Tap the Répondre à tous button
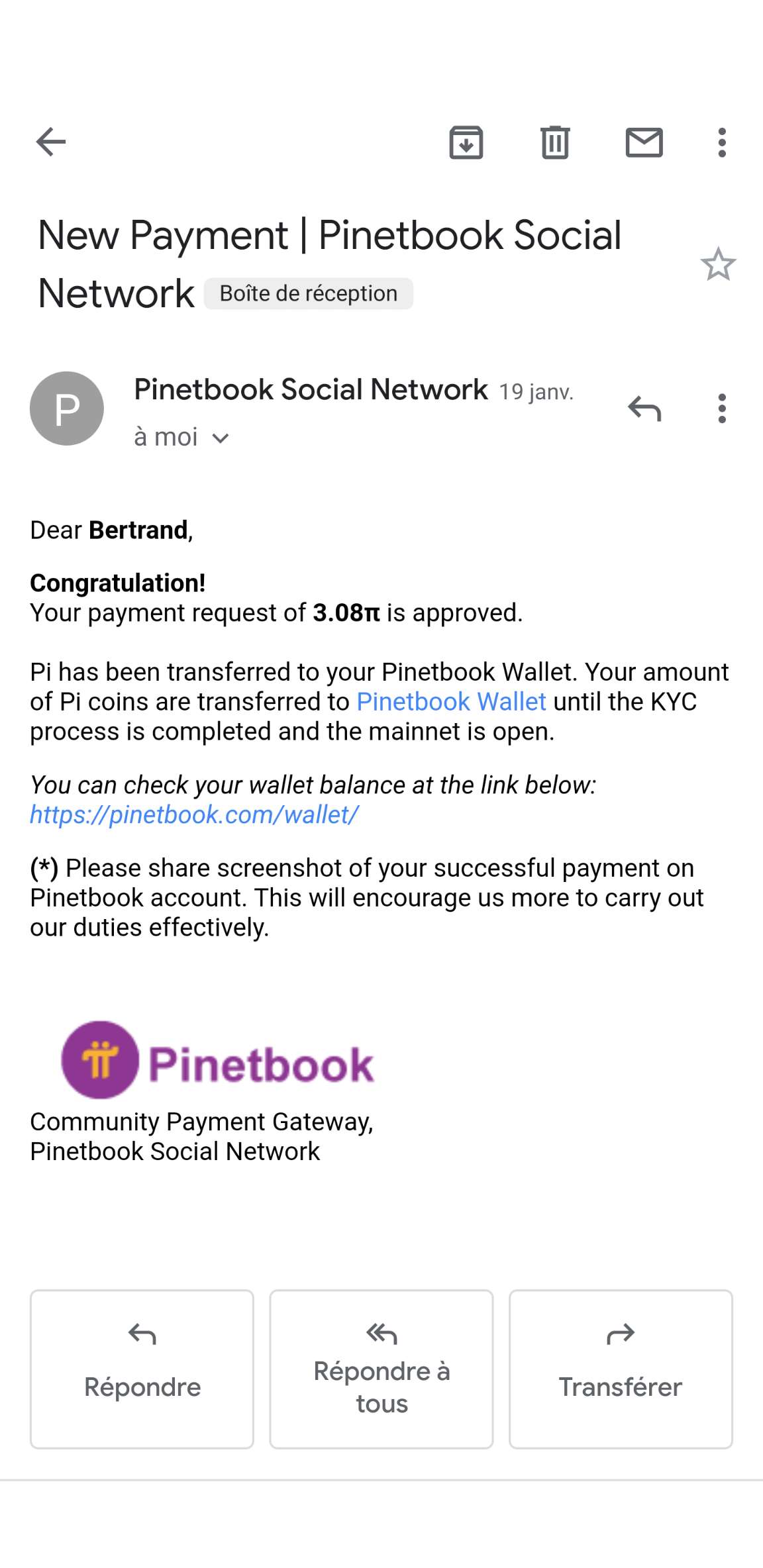 (381, 1369)
